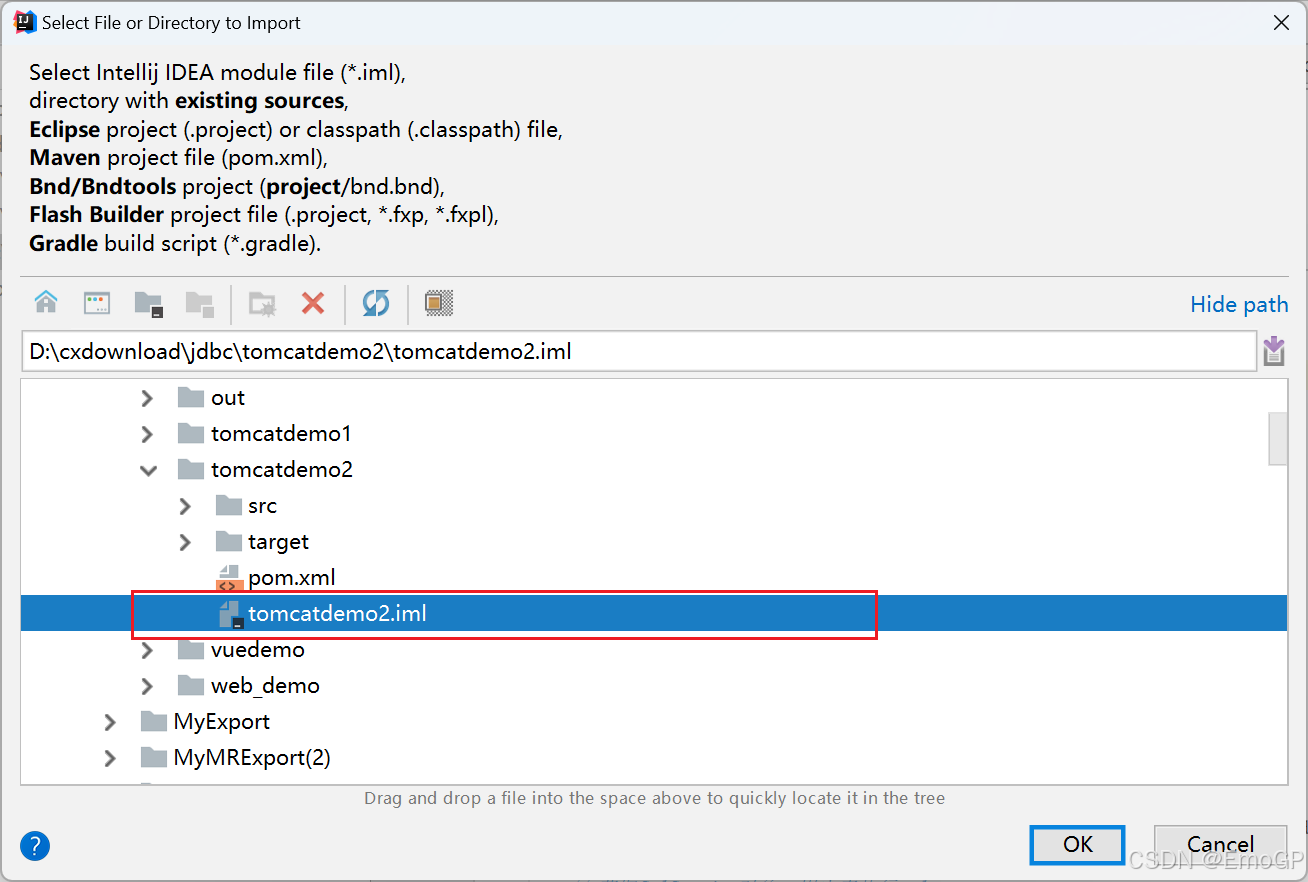
Task: Click the Project directory toolbar icon
Action: (x=149, y=304)
